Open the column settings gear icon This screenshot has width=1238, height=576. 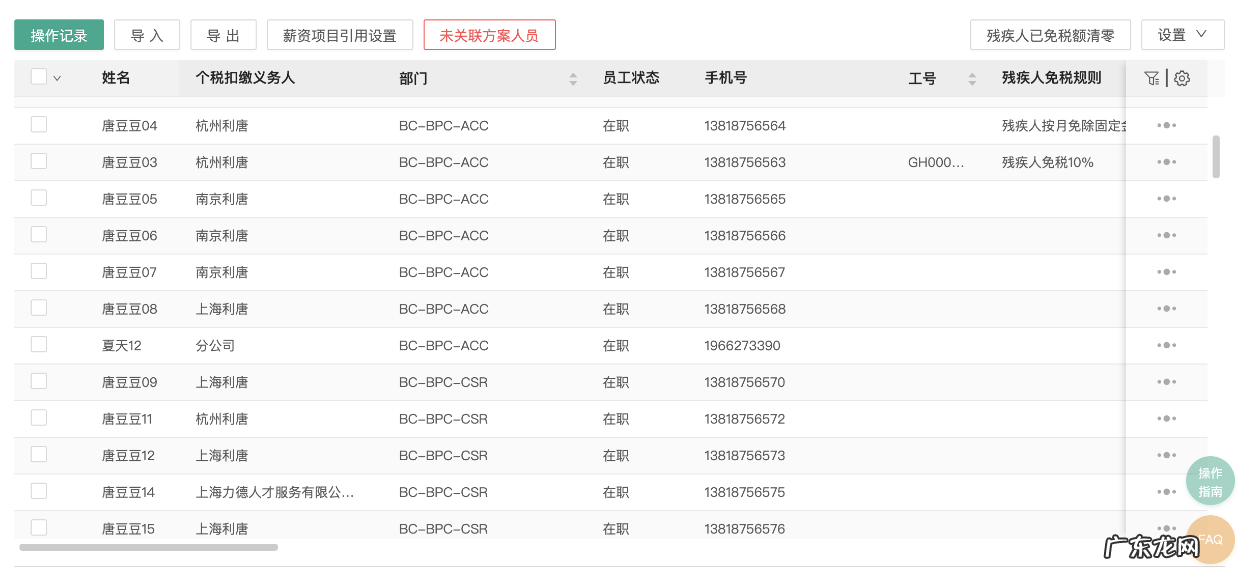[1182, 77]
